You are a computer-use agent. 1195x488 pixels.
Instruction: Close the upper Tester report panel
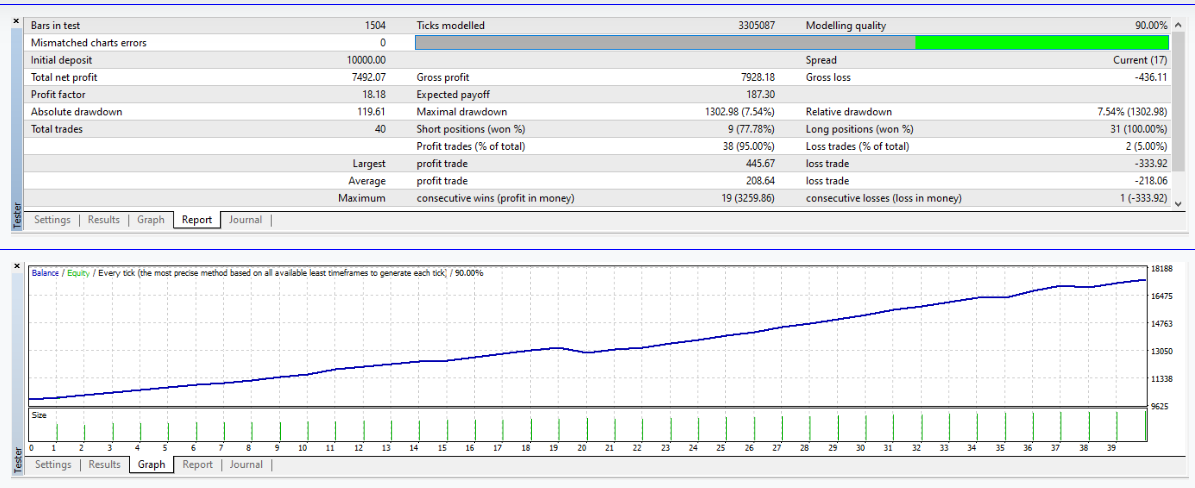pyautogui.click(x=17, y=21)
